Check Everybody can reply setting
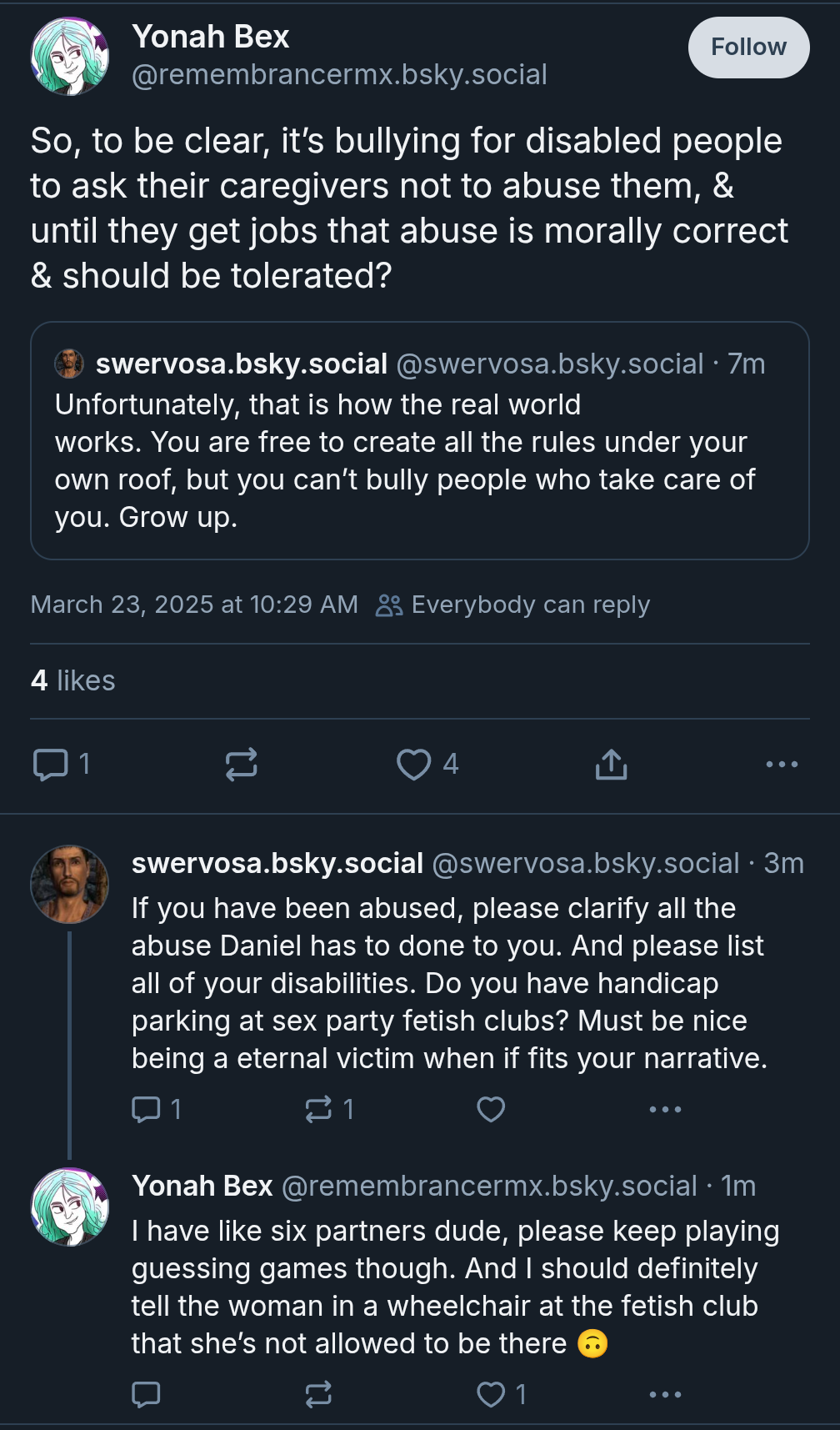 [x=512, y=605]
